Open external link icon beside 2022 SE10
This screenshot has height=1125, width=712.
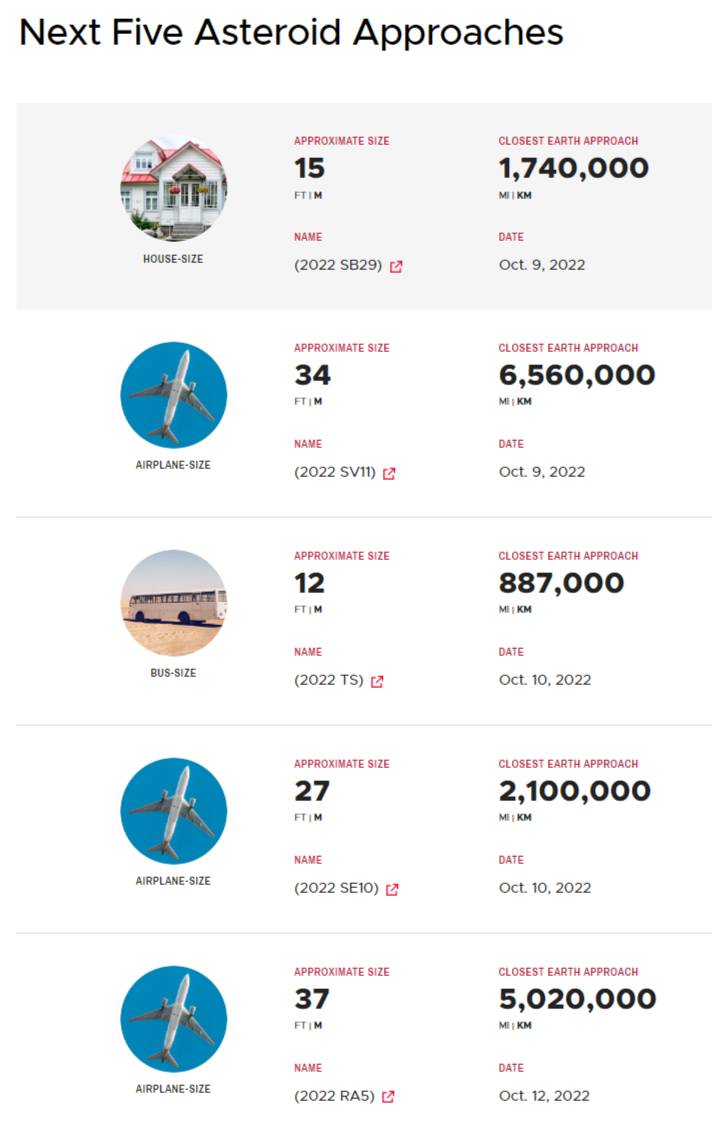(x=392, y=889)
